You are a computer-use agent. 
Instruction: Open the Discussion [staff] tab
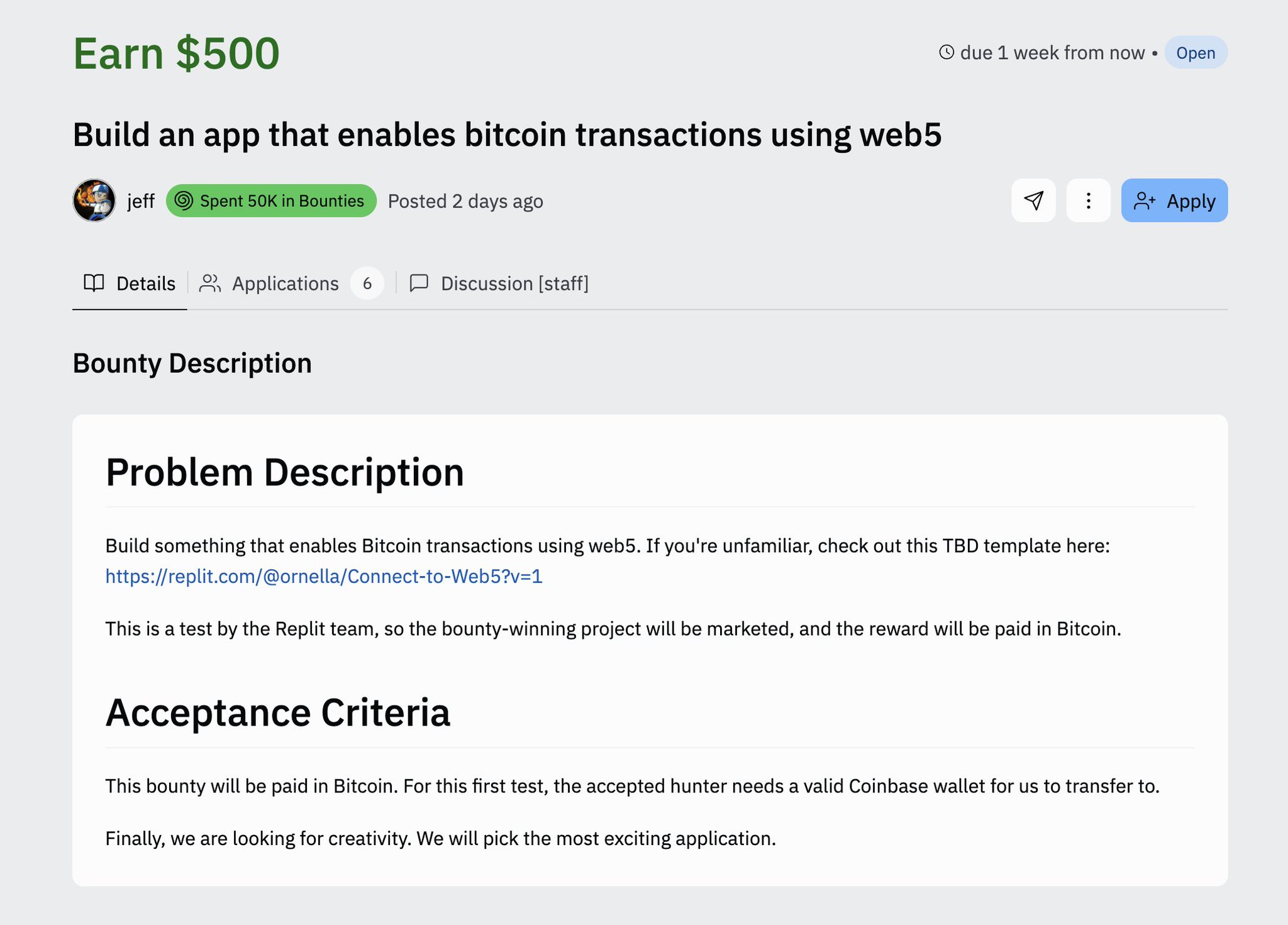pos(514,284)
